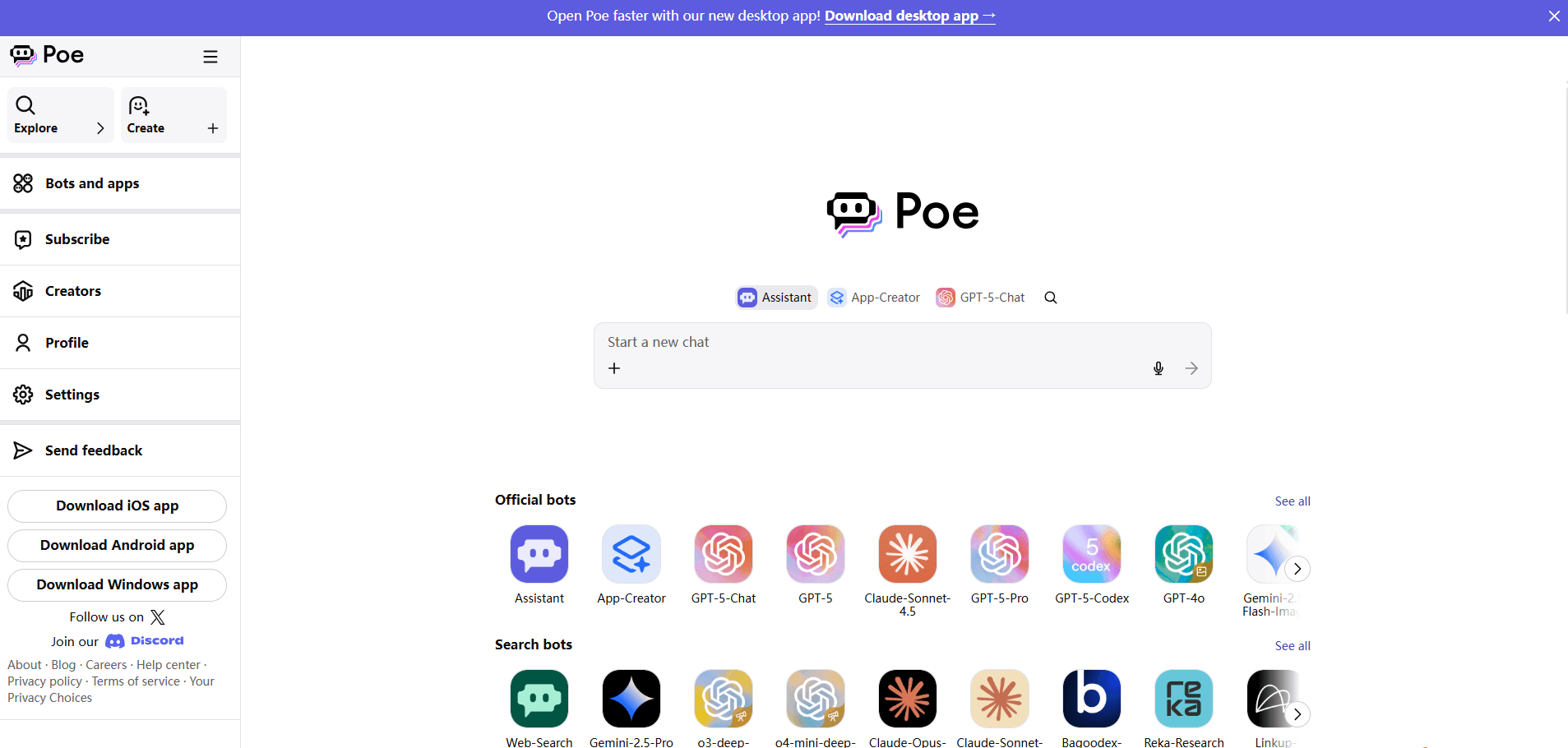Click the Start a new chat field

[x=902, y=342]
